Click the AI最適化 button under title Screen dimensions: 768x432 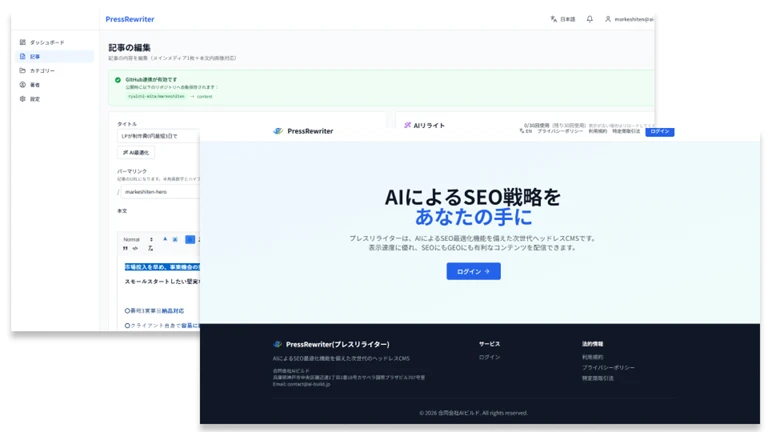(x=136, y=152)
